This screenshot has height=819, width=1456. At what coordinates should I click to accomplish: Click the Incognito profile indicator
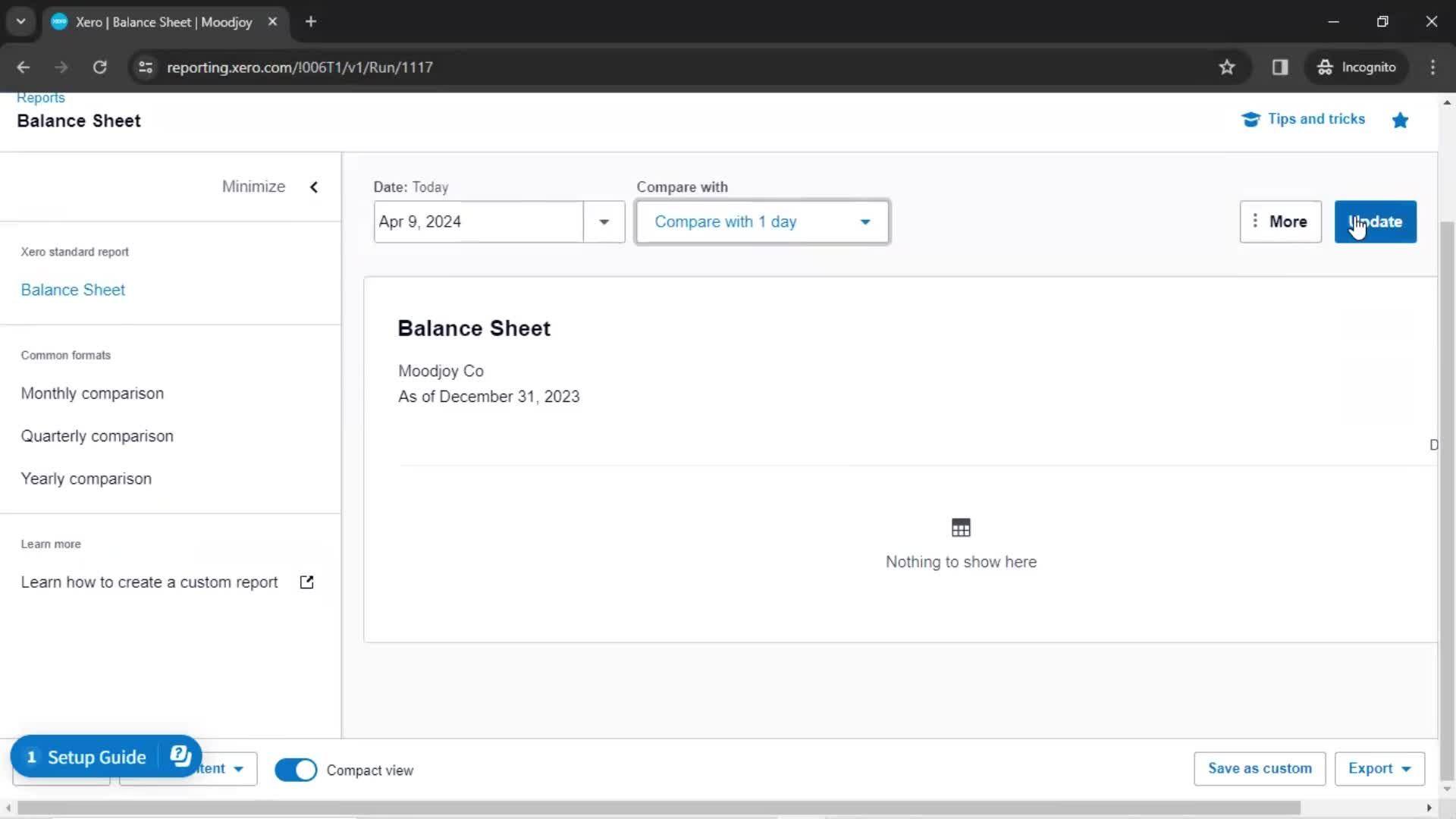click(x=1357, y=67)
